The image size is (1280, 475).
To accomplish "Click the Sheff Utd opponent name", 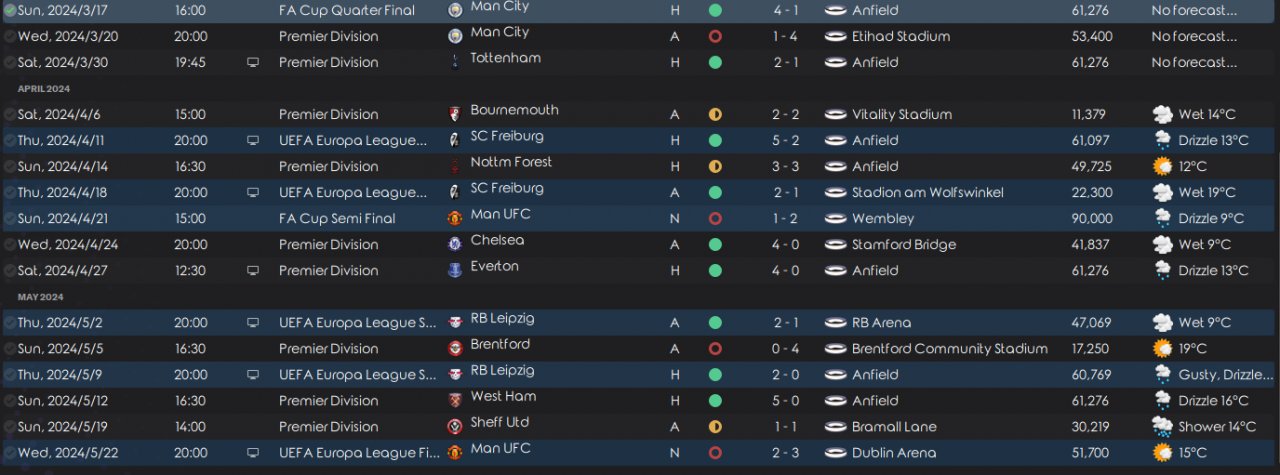I will click(500, 422).
